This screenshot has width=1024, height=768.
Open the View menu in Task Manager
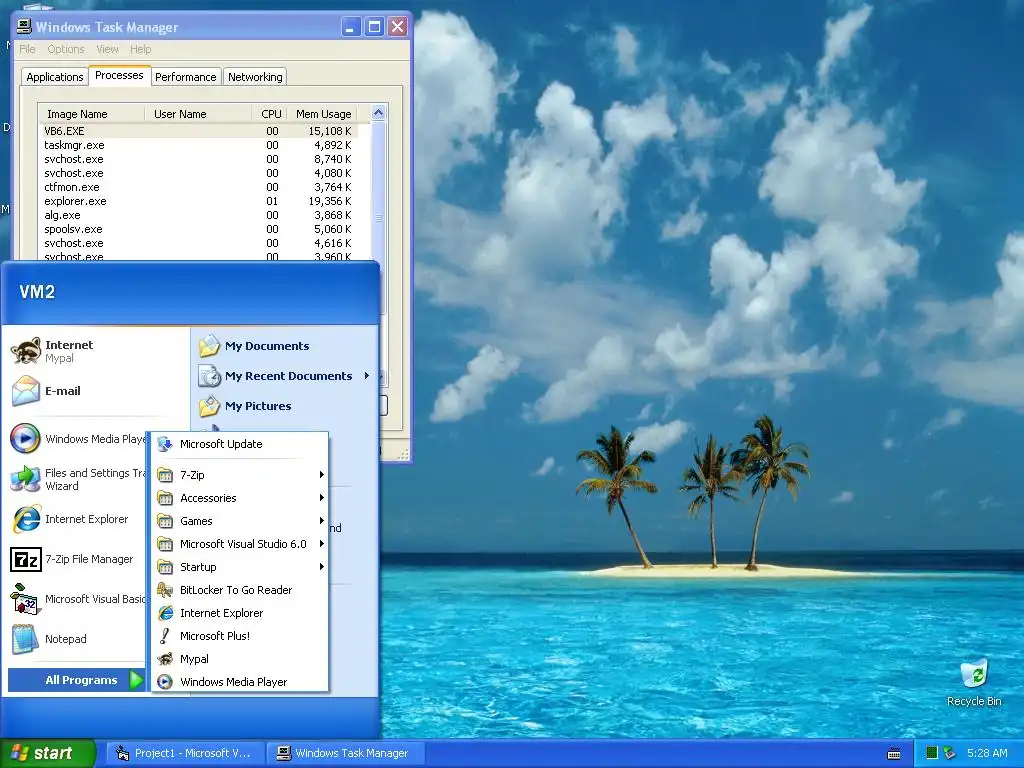[x=107, y=49]
